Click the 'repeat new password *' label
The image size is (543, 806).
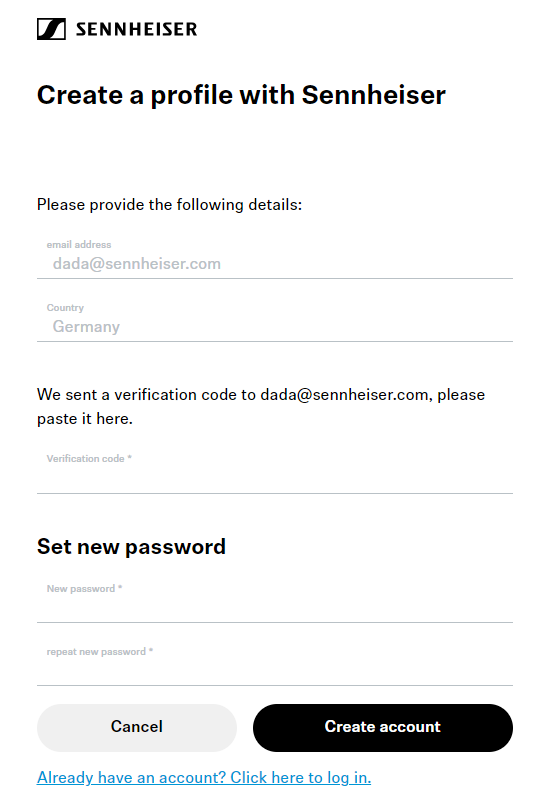(x=100, y=652)
